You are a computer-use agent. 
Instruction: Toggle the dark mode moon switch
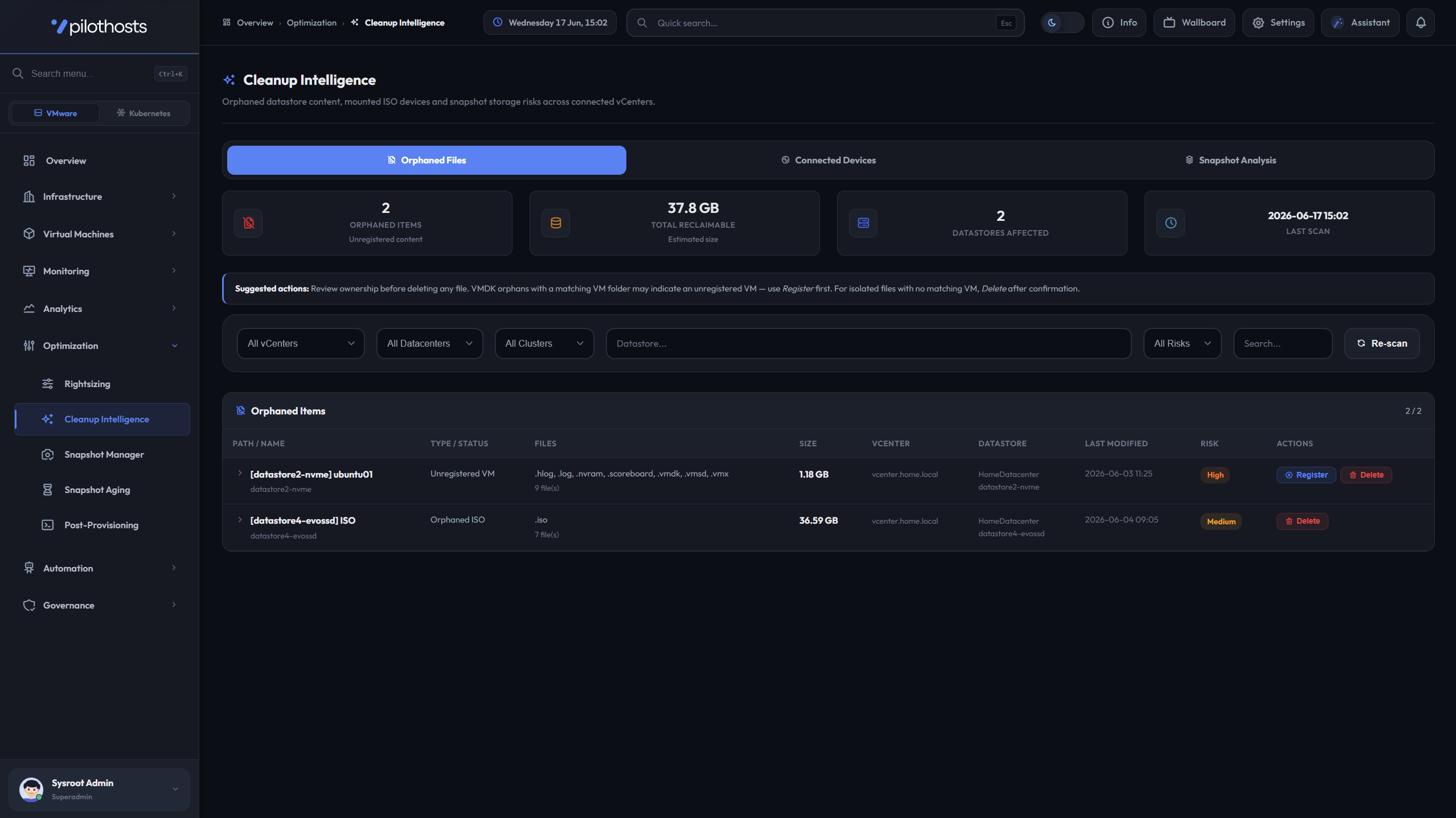click(x=1062, y=23)
